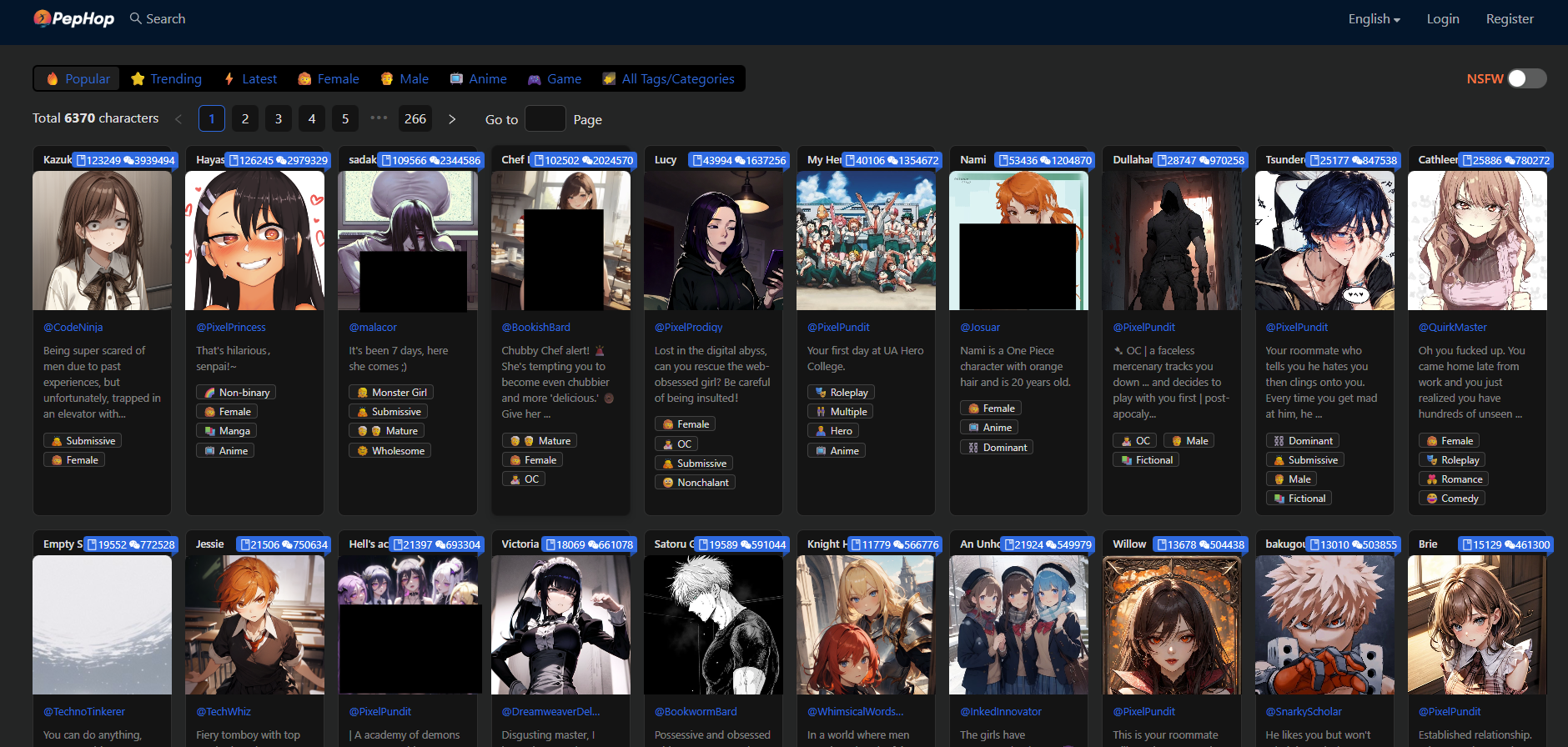Click the Go to page input field
The height and width of the screenshot is (747, 1568).
tap(545, 119)
